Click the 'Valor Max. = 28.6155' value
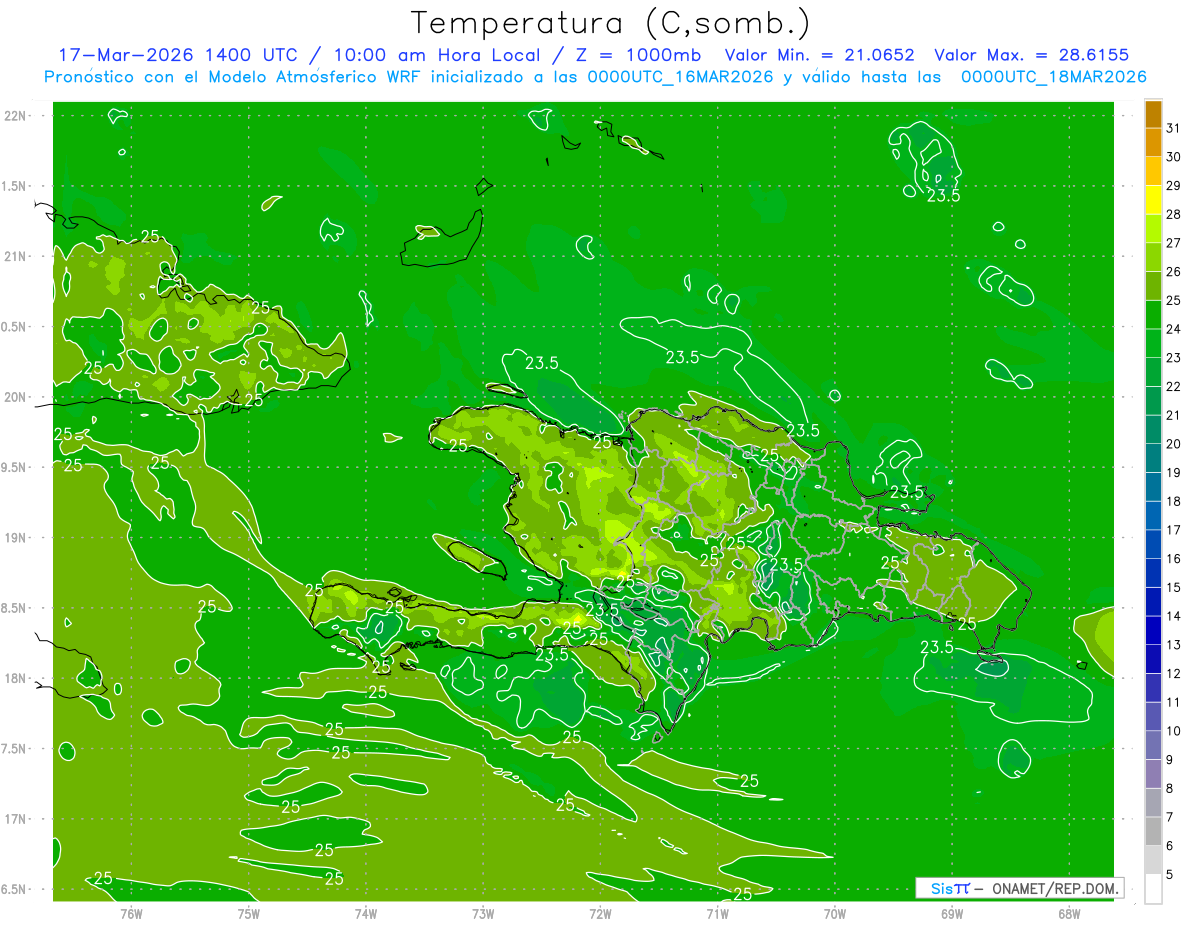 pos(1031,55)
